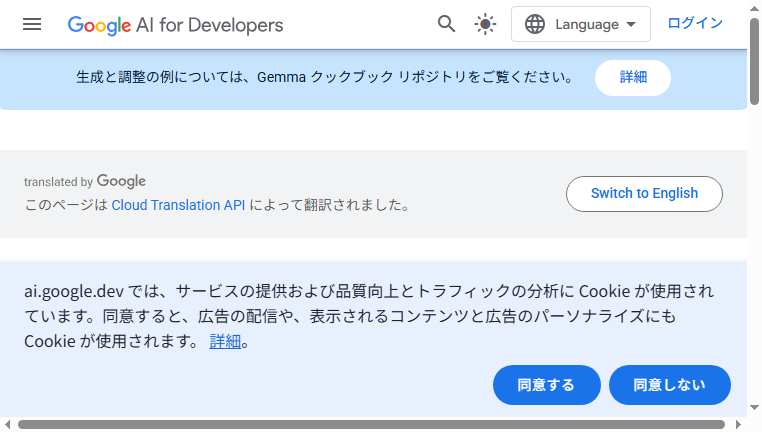Toggle the light/dark theme sun icon
Viewport: 762px width, 432px height.
[485, 24]
